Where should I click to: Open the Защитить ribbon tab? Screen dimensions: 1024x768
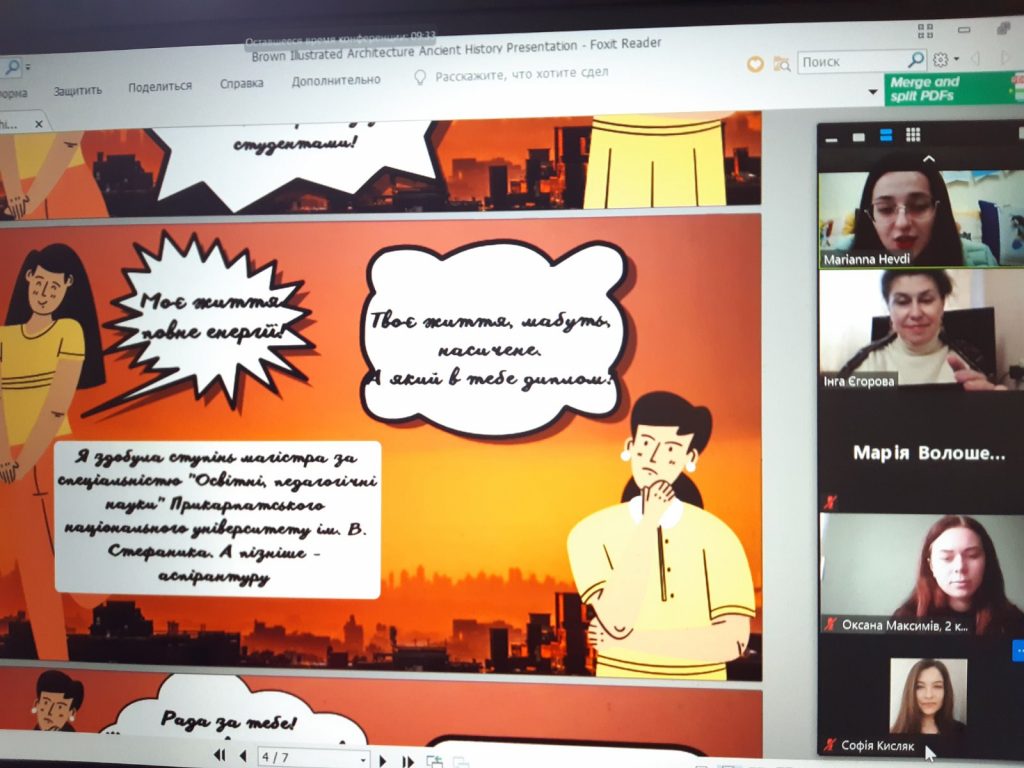click(77, 90)
